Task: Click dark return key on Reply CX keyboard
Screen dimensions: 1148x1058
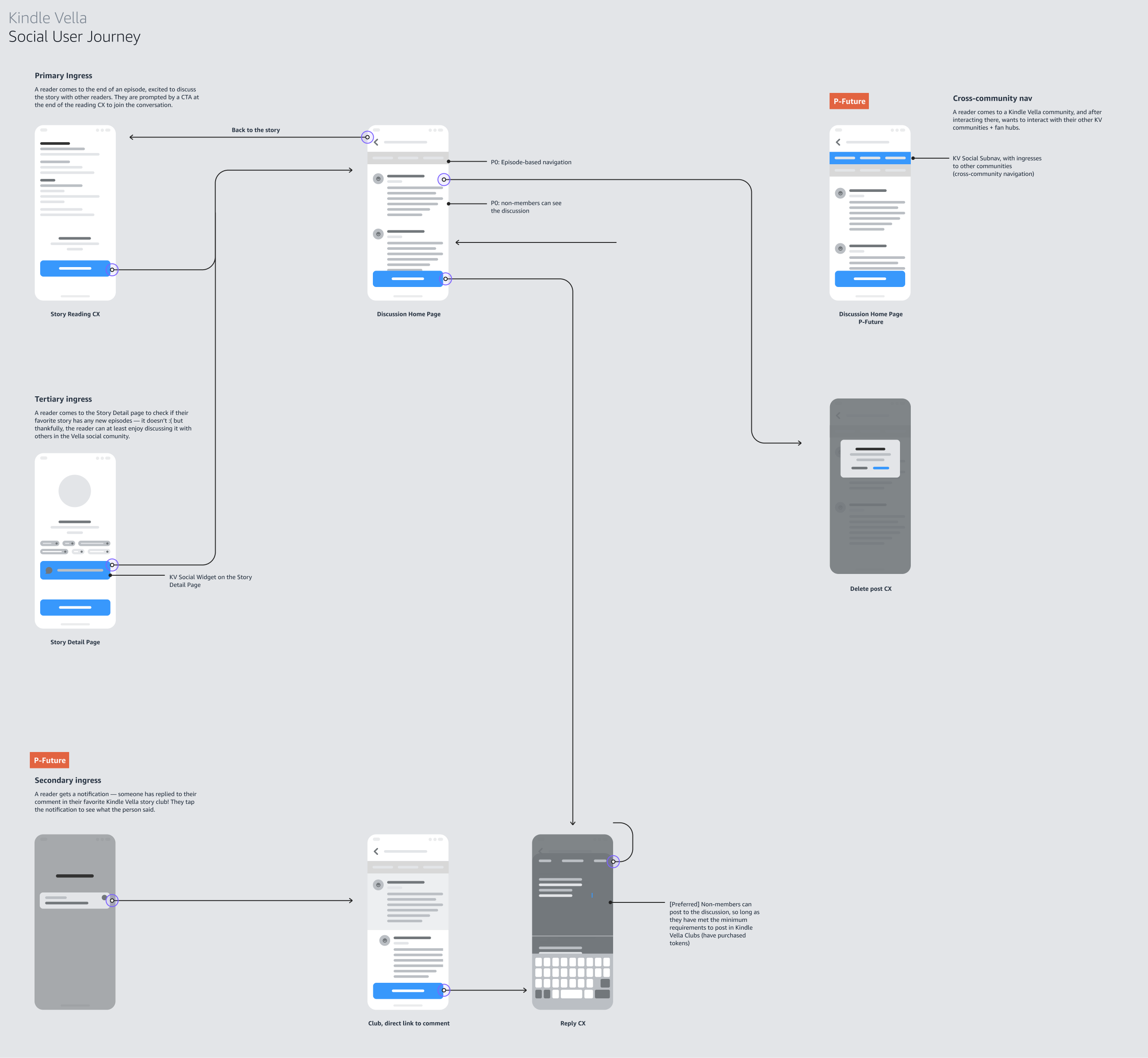Action: pyautogui.click(x=603, y=994)
